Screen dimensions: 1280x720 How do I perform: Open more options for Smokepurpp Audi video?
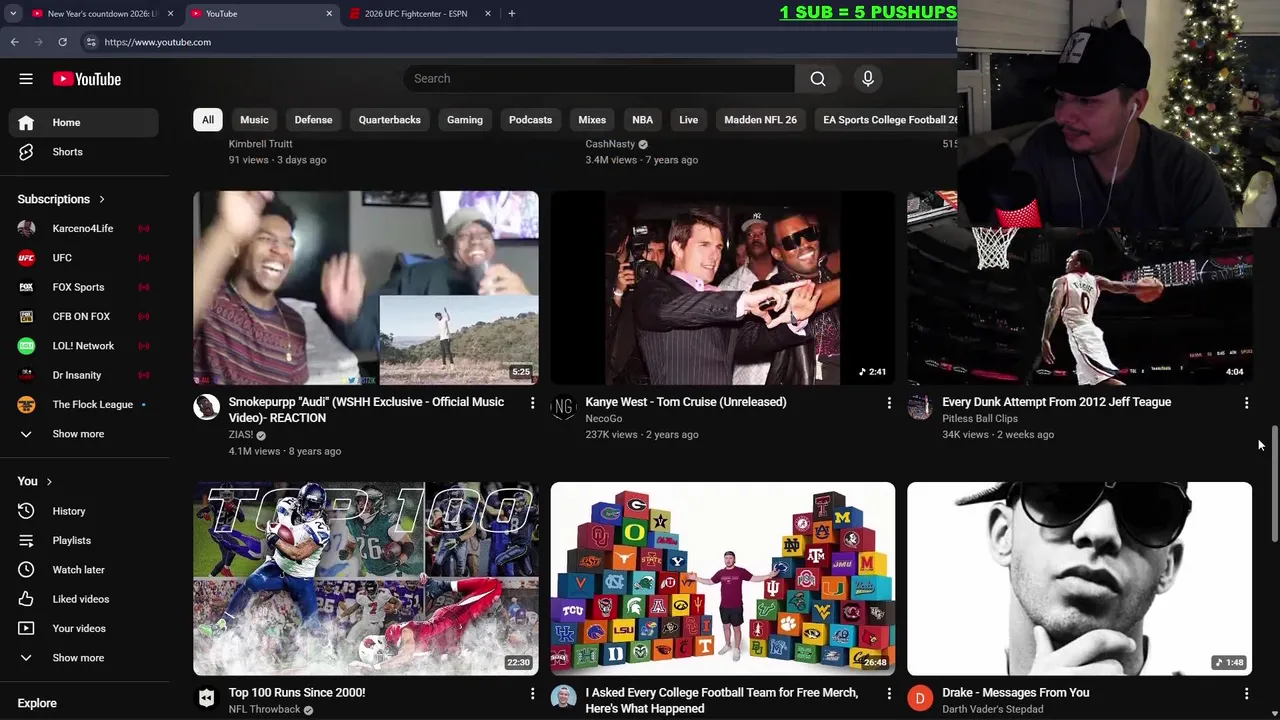coord(532,403)
